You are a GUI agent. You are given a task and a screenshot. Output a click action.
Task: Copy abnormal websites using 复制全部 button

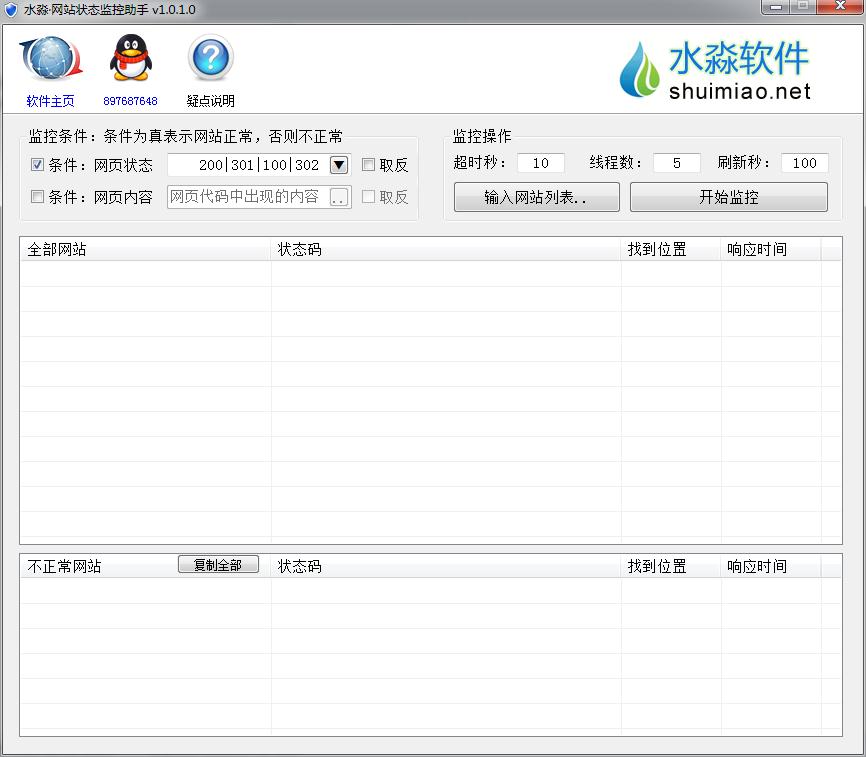pos(218,564)
